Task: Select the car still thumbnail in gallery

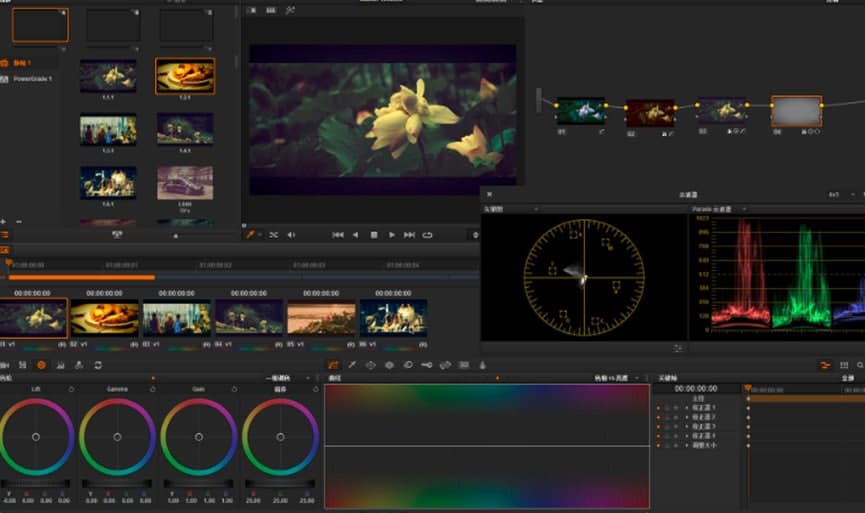Action: coord(184,182)
